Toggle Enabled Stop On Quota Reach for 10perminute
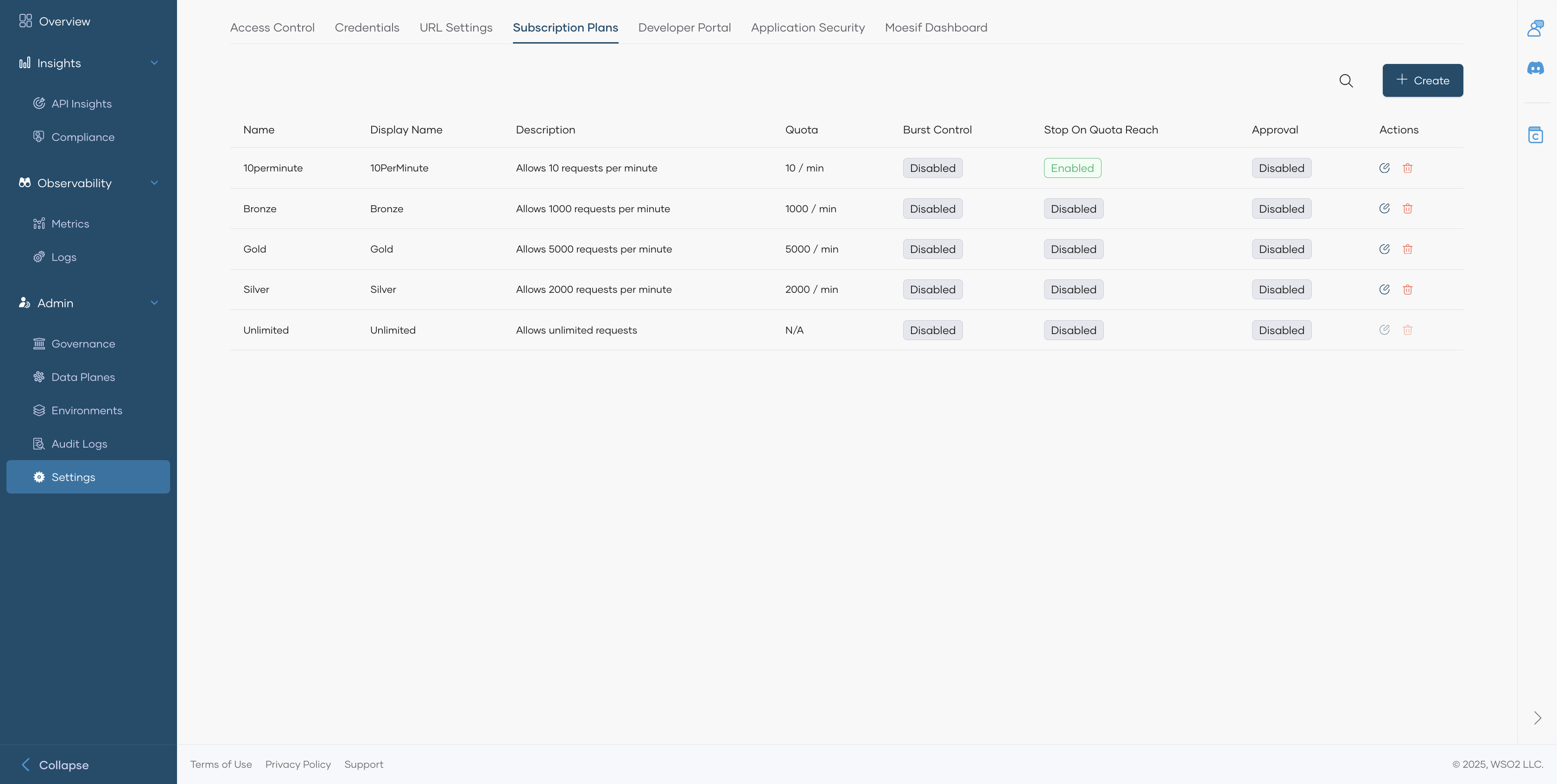 (1072, 167)
